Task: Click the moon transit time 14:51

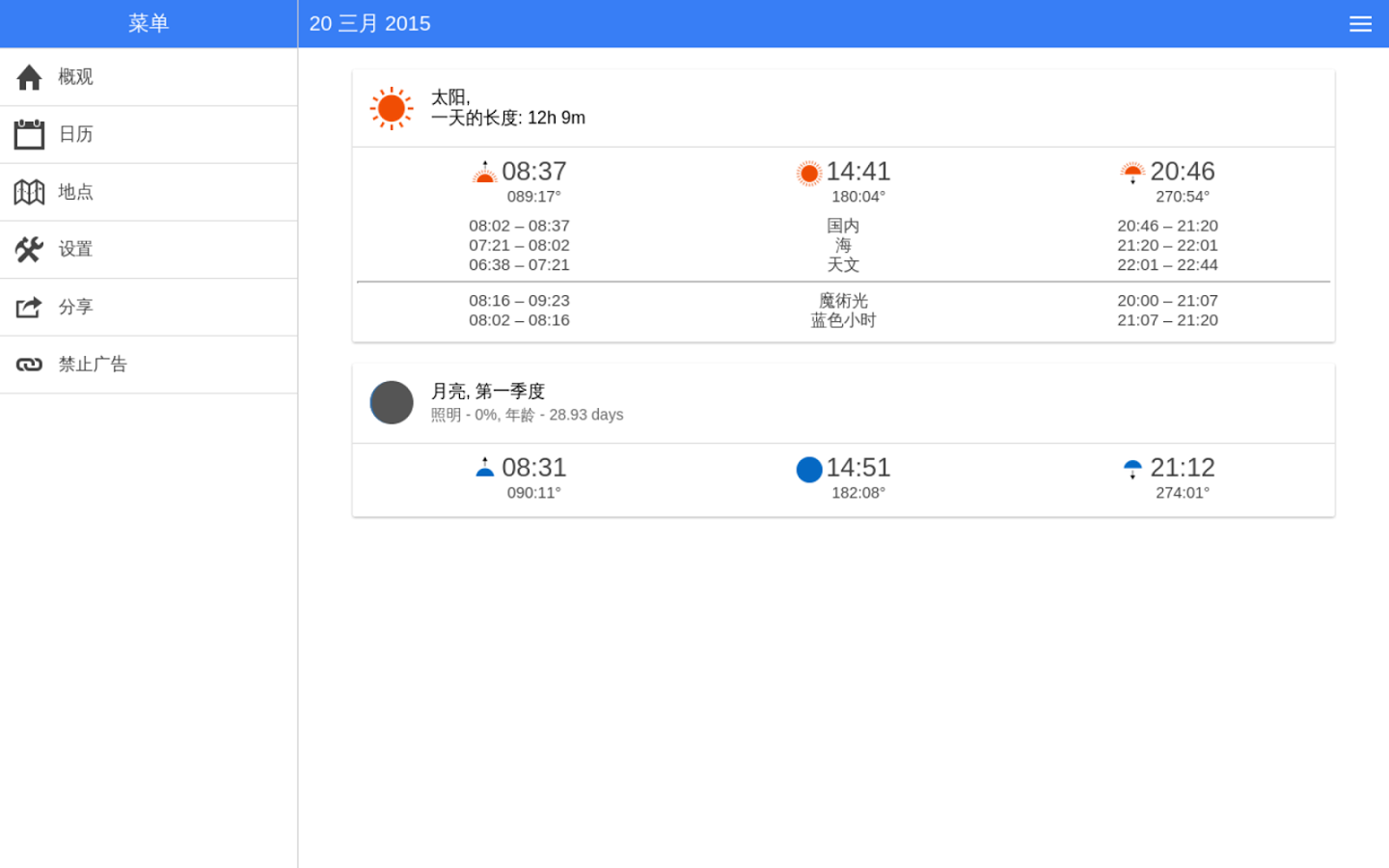Action: pyautogui.click(x=858, y=468)
